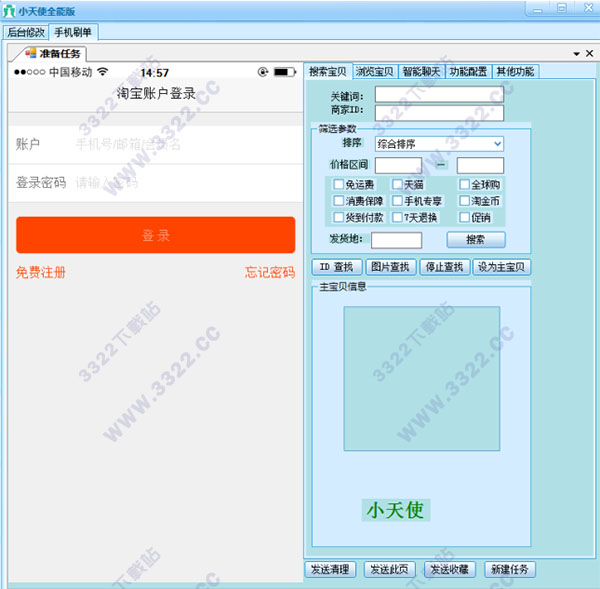Click the rotation lock icon in phone status bar
Image resolution: width=600 pixels, height=589 pixels.
262,72
